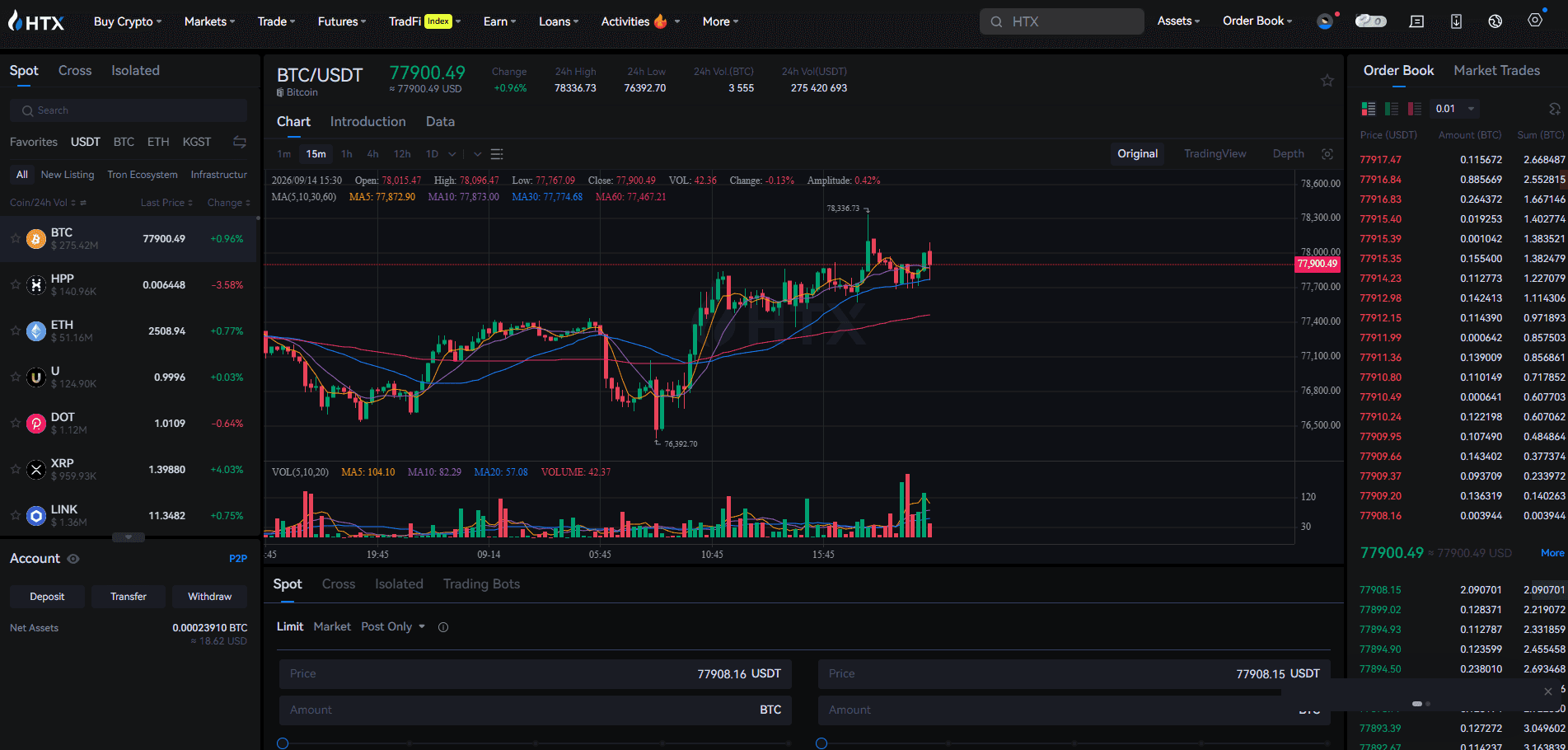Image resolution: width=1568 pixels, height=750 pixels.
Task: Switch the chart to Original view
Action: [x=1137, y=154]
